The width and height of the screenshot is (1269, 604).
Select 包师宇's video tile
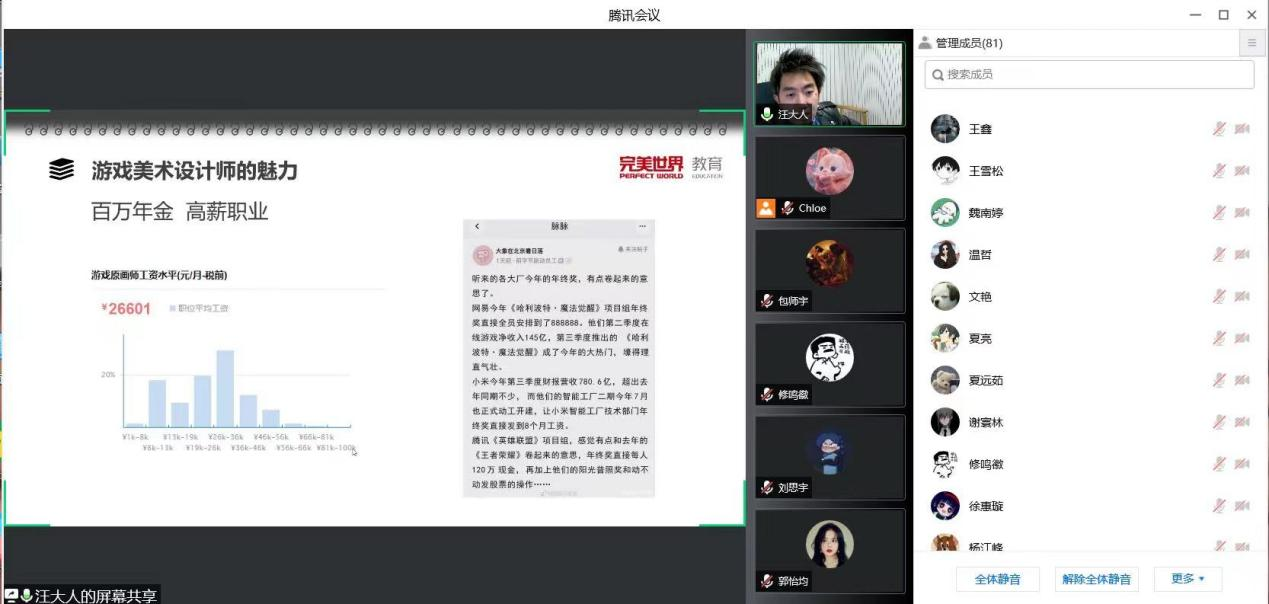click(829, 270)
